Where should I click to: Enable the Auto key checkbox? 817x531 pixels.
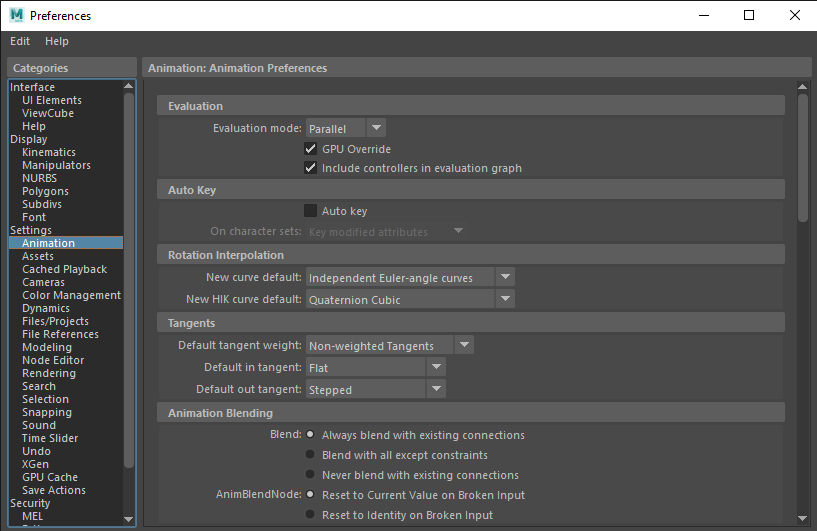311,211
